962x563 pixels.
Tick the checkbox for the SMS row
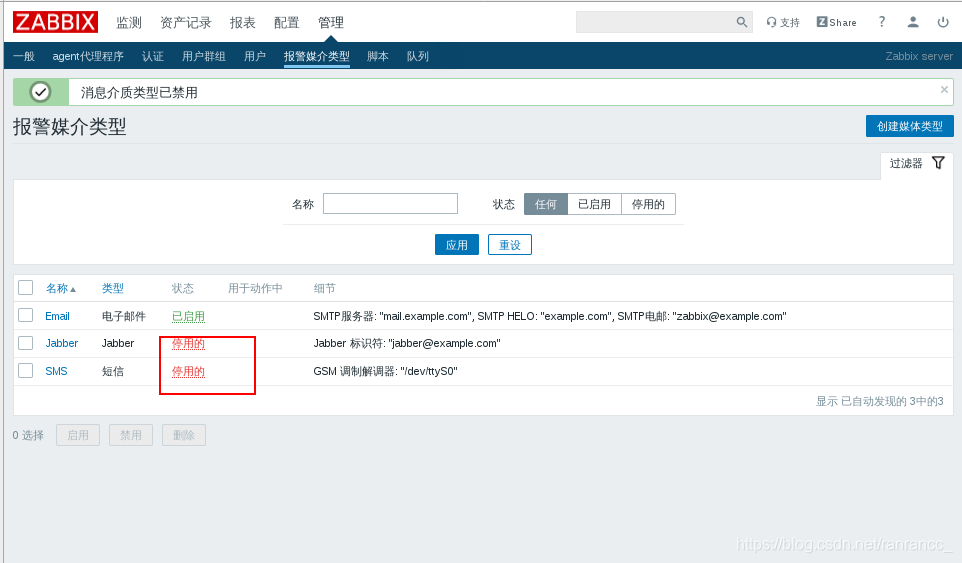(x=25, y=370)
